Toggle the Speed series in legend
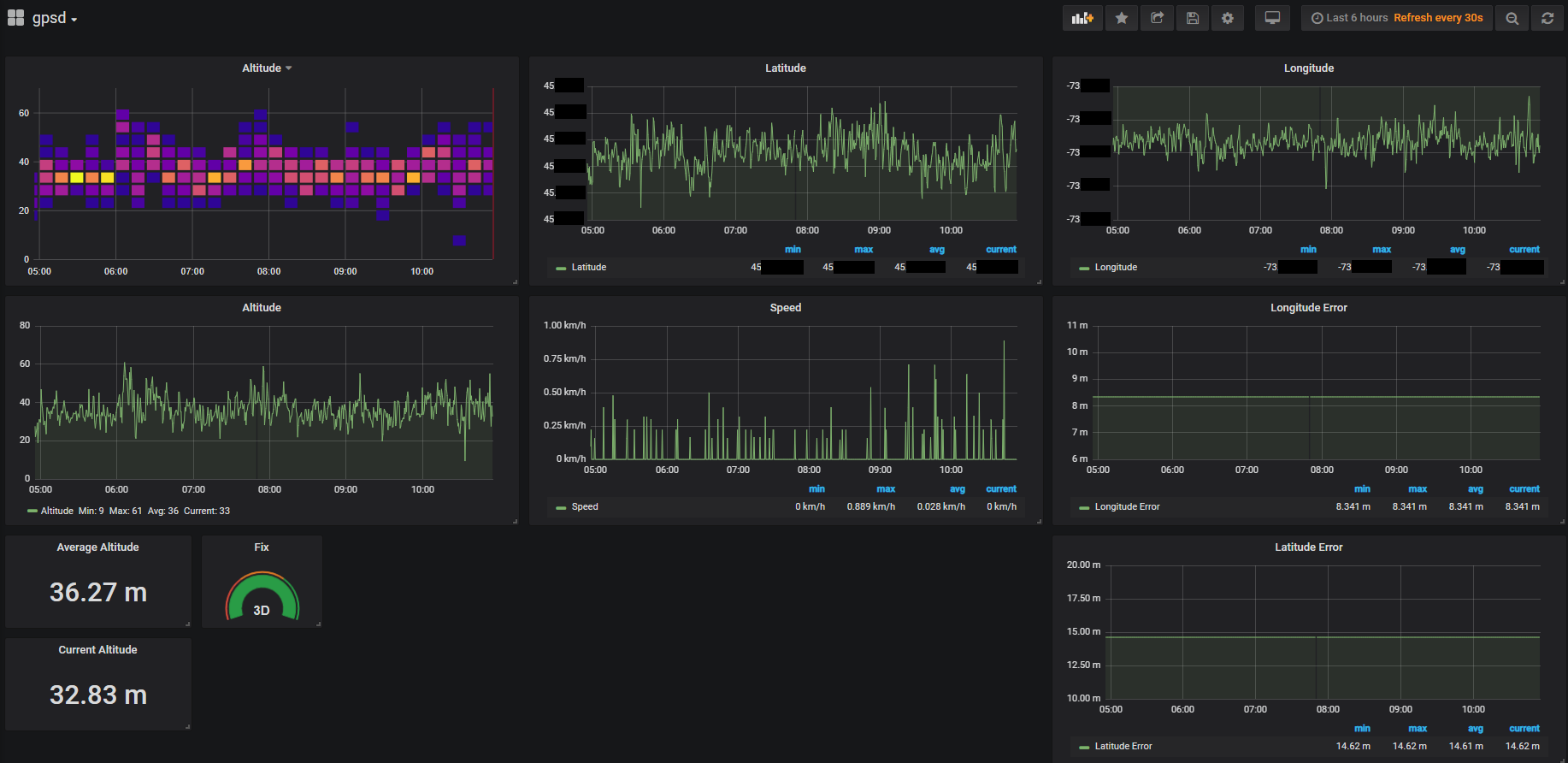This screenshot has width=1568, height=763. (584, 507)
